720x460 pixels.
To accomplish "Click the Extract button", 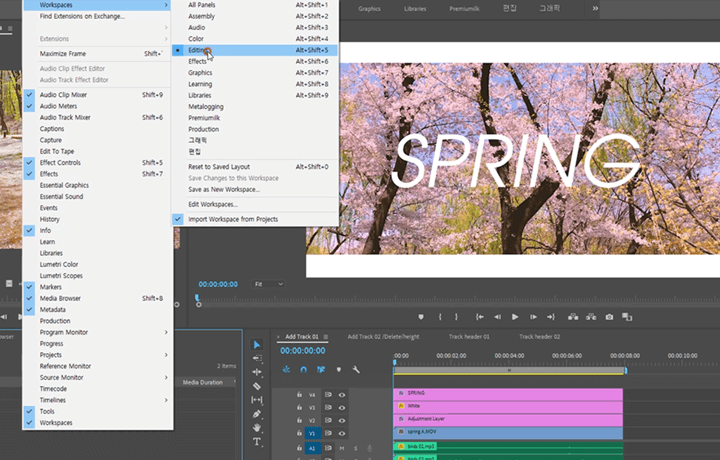I will [591, 317].
